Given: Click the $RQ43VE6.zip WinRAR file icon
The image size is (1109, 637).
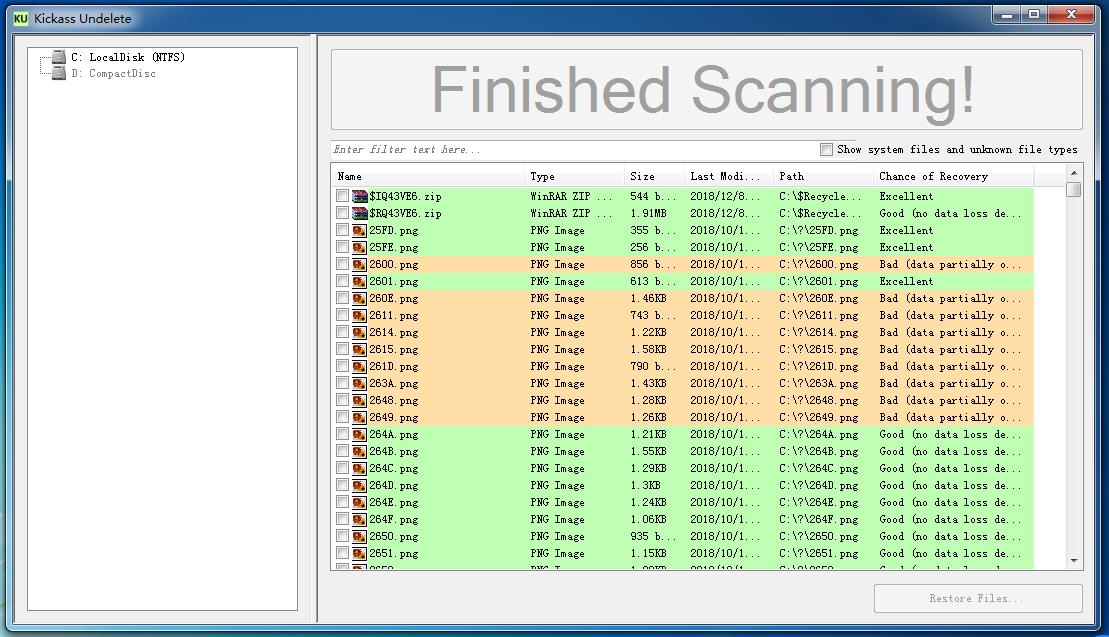Looking at the screenshot, I should click(x=360, y=213).
